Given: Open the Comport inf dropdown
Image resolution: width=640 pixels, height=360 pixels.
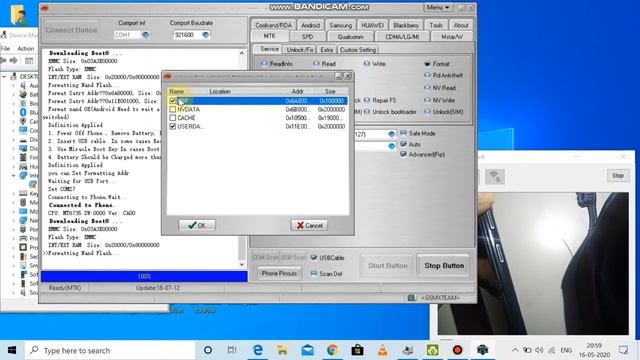Looking at the screenshot, I should click(145, 35).
